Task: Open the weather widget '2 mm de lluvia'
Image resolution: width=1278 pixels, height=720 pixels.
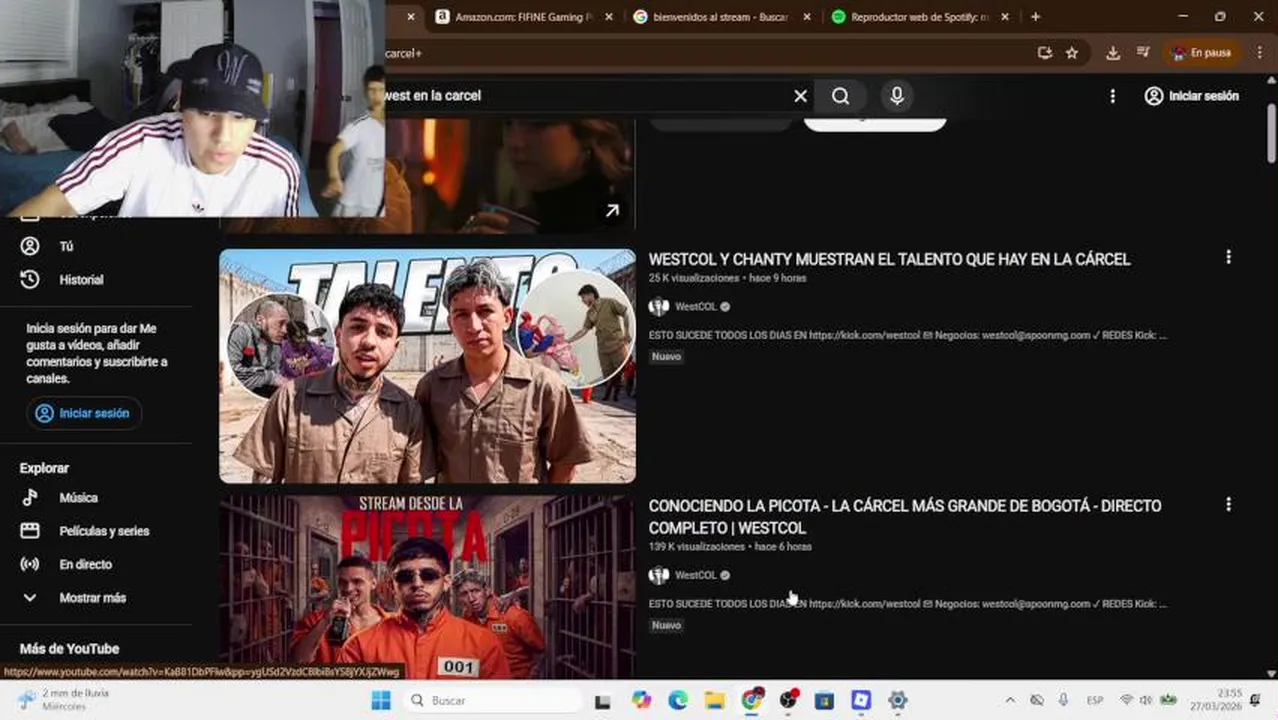Action: coord(63,699)
